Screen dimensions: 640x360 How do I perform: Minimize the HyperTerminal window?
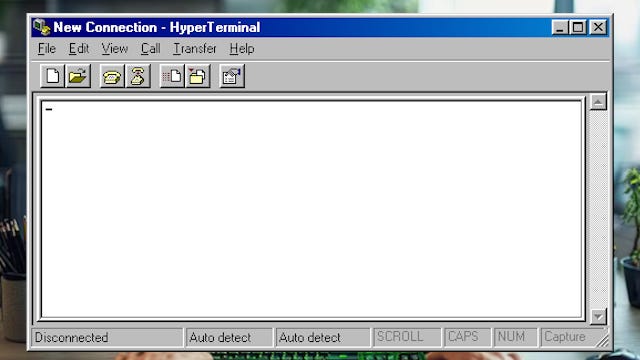[x=560, y=27]
